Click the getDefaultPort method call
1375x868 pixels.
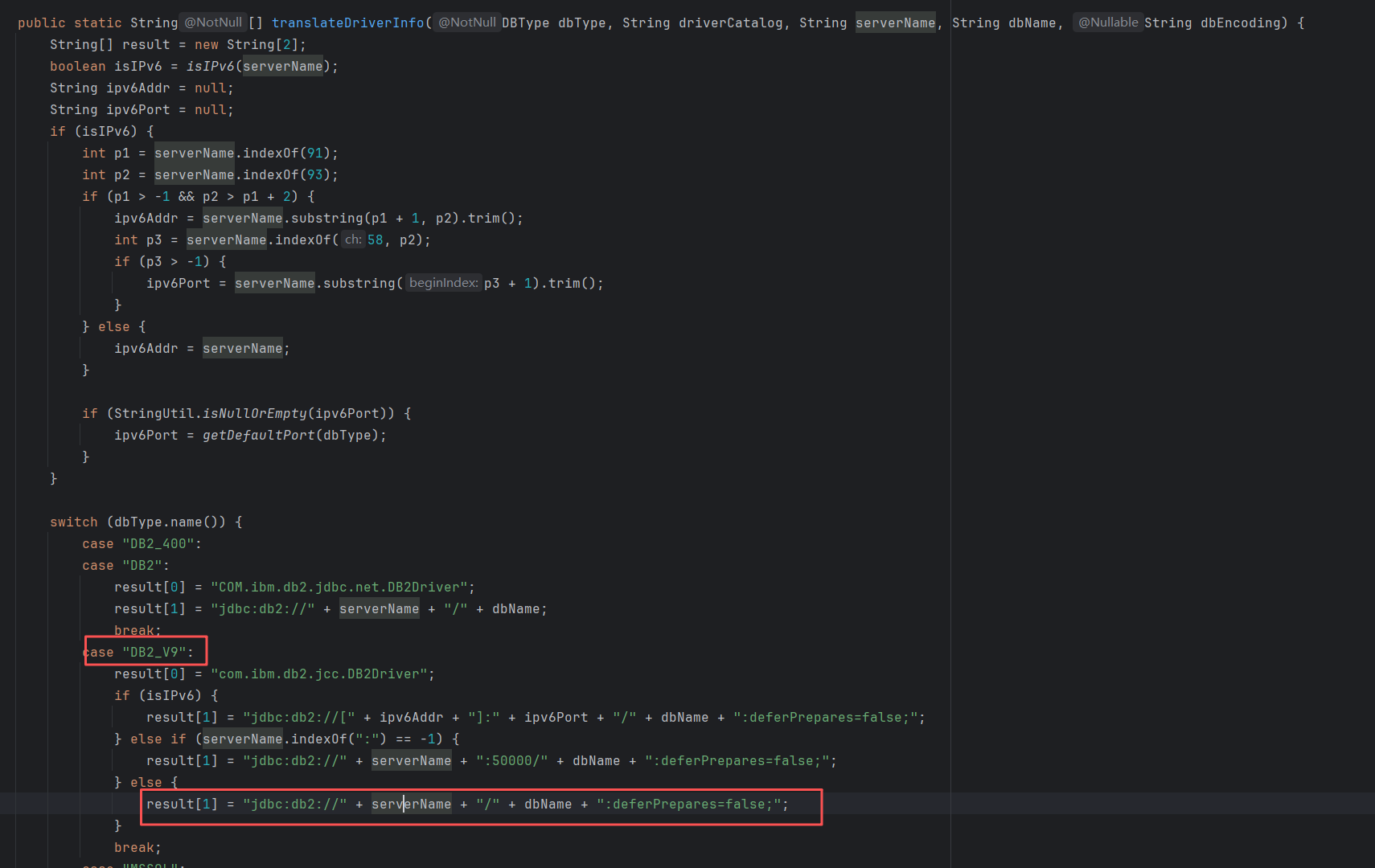click(x=258, y=435)
